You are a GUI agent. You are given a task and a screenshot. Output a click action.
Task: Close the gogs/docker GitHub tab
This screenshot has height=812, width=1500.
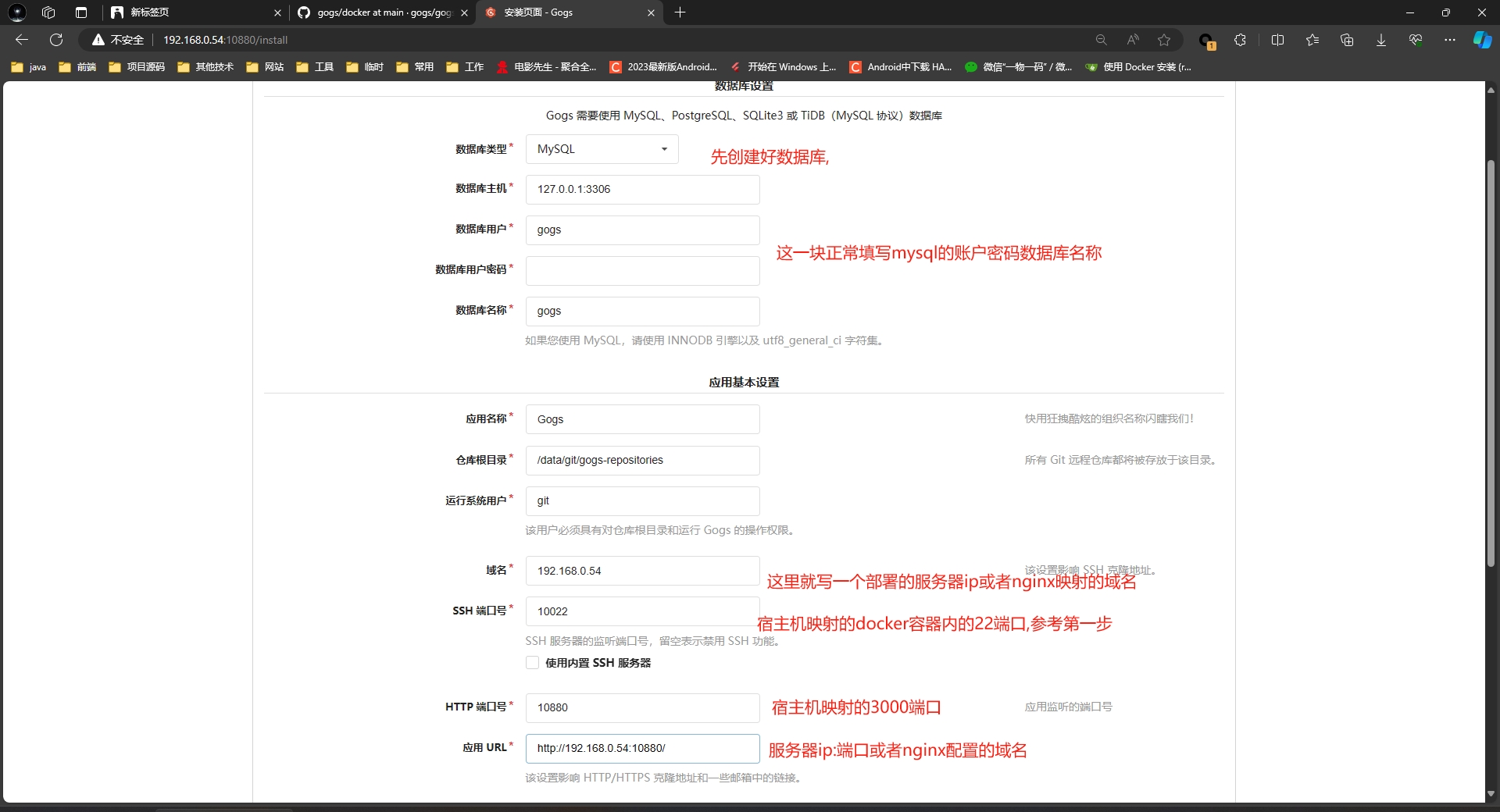464,12
